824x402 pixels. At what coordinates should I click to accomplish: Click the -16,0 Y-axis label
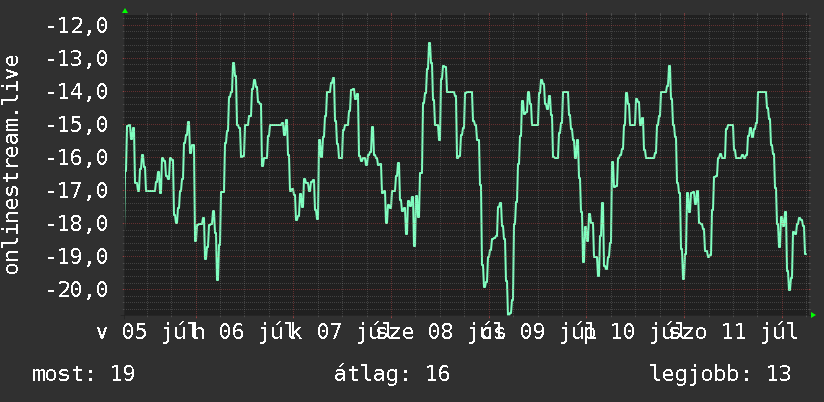[77, 157]
